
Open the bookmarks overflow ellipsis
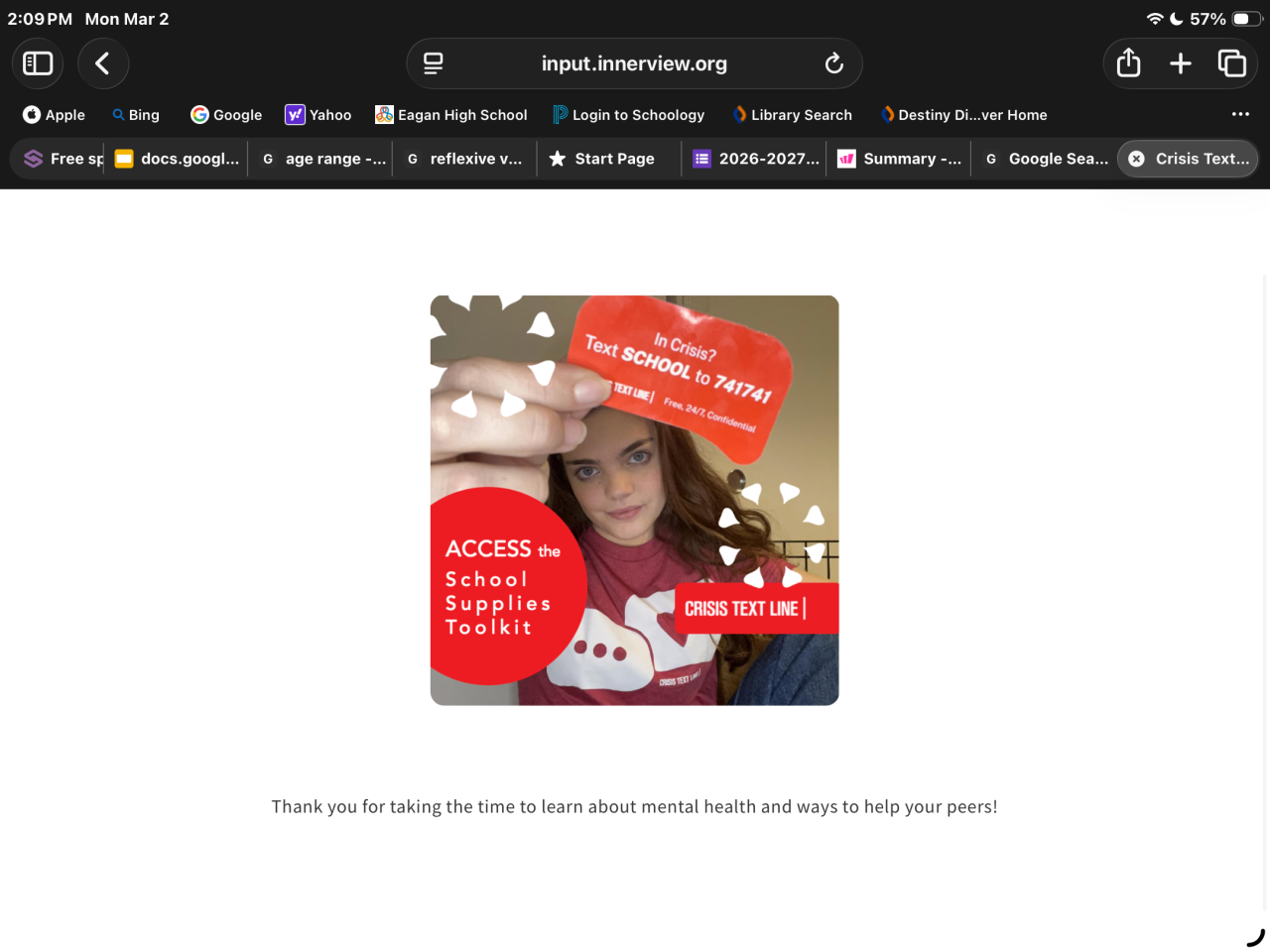coord(1240,114)
